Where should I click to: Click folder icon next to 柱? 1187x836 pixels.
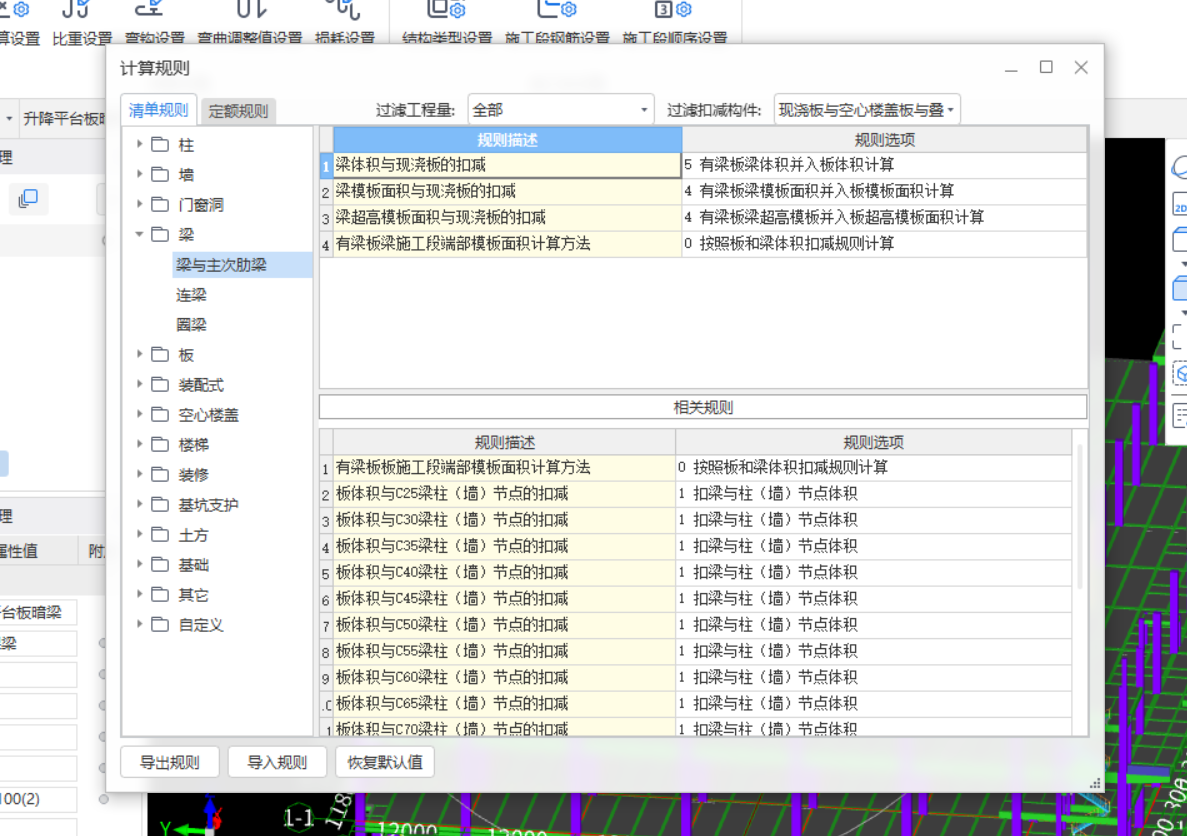(x=160, y=144)
